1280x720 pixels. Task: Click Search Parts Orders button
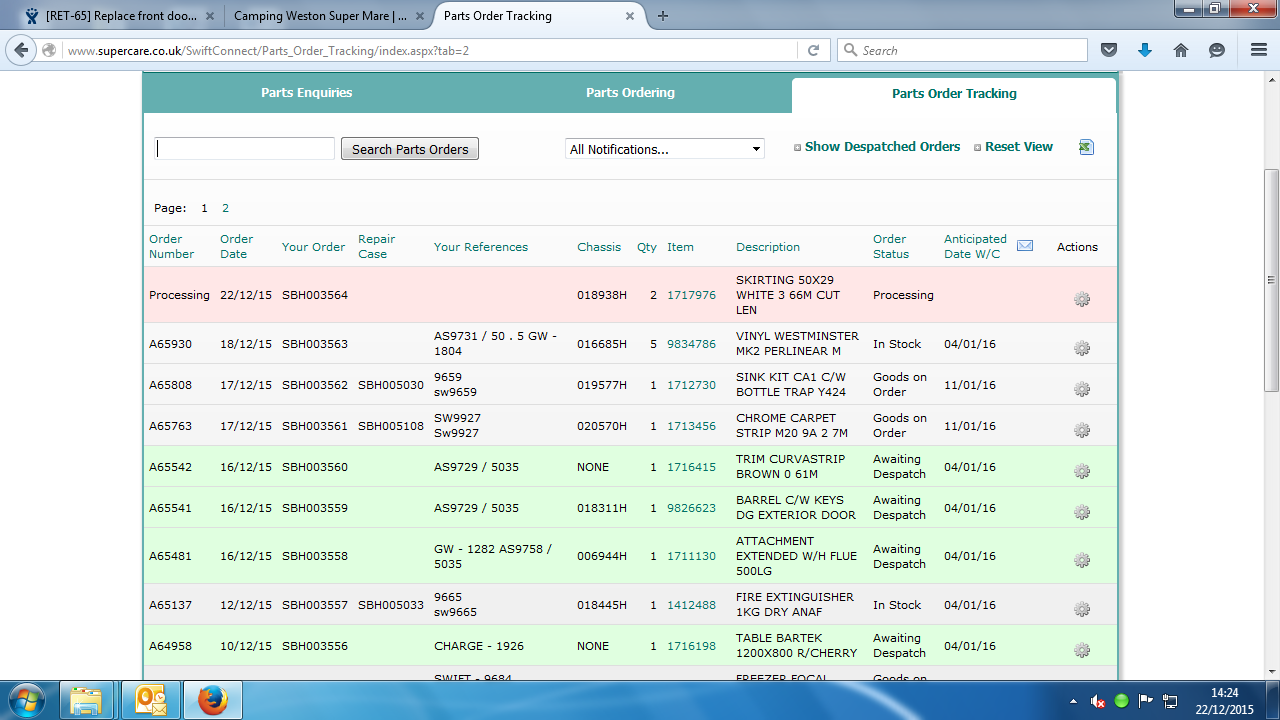[410, 149]
